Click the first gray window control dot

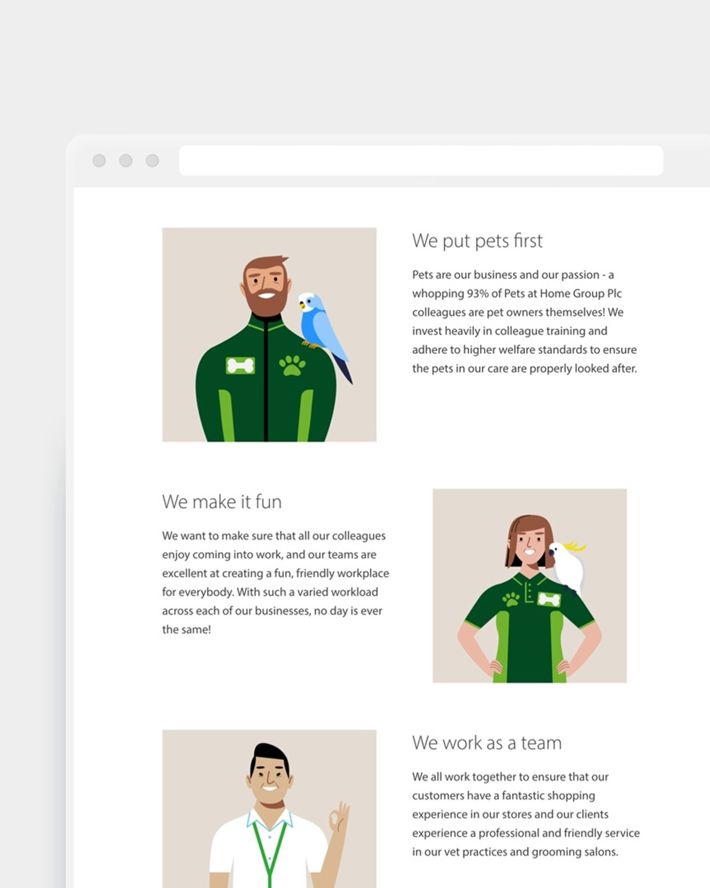click(99, 161)
